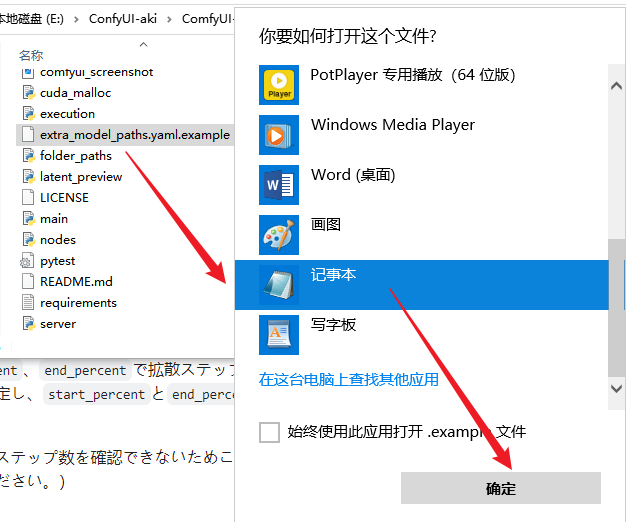Click the pytest gear config icon
Screen dimensions: 626x522
click(x=27, y=261)
